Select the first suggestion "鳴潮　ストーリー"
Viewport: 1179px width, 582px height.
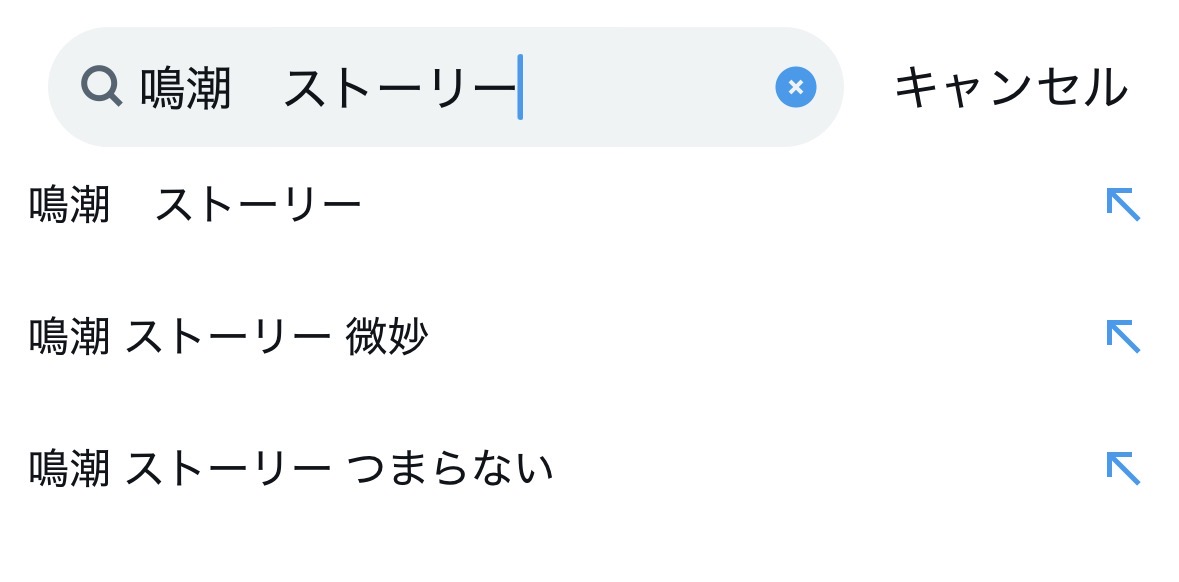pos(195,206)
